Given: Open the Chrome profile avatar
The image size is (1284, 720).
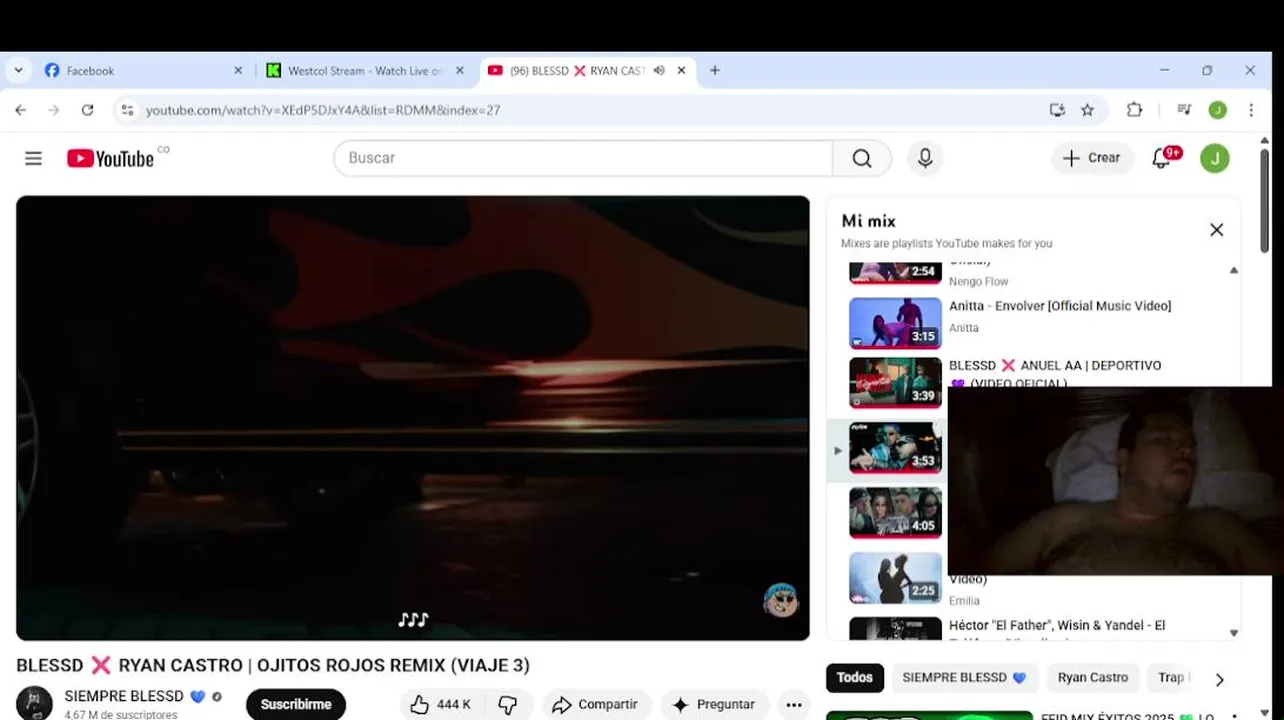Looking at the screenshot, I should pyautogui.click(x=1217, y=110).
